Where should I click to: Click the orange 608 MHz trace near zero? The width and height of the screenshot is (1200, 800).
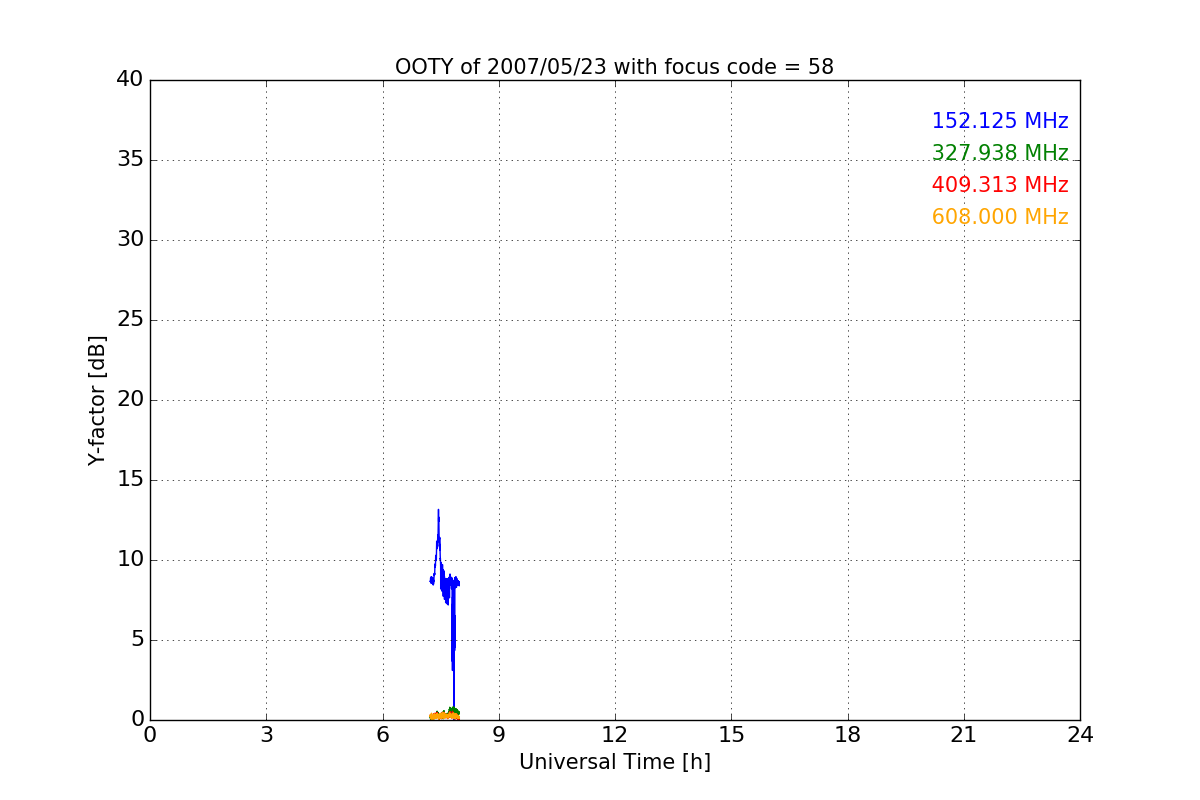(x=442, y=716)
